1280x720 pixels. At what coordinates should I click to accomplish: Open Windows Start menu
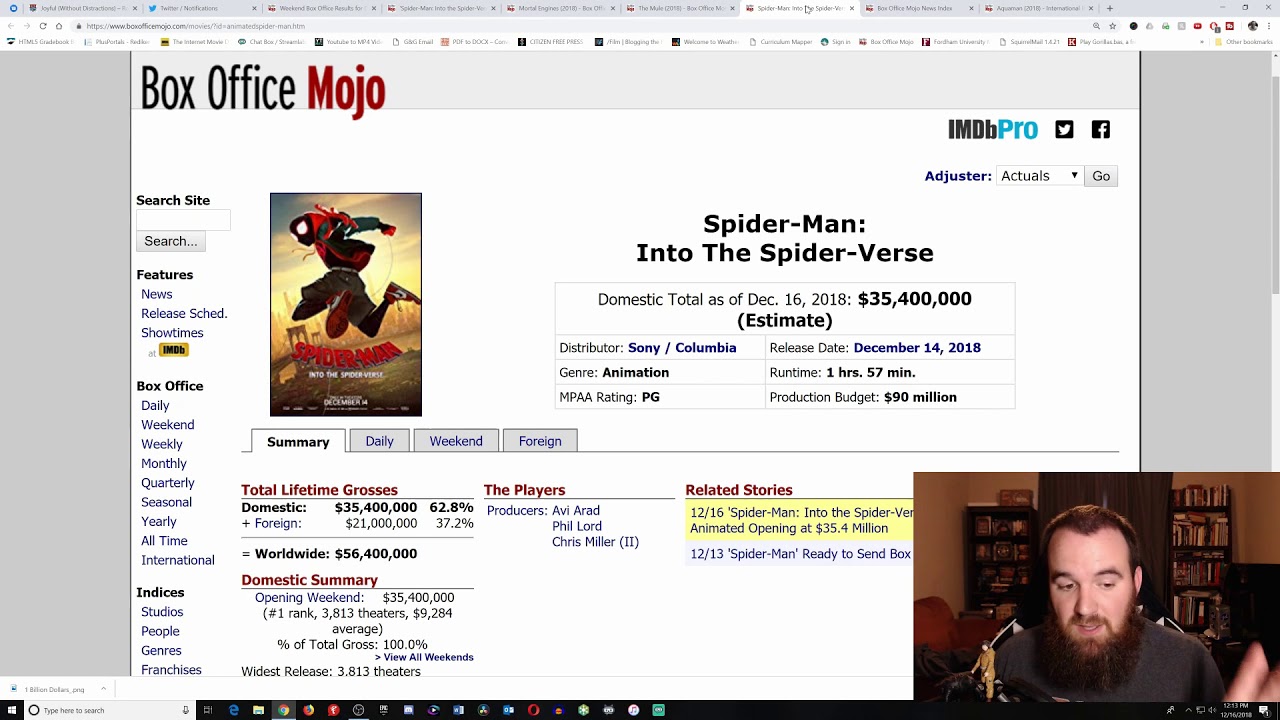[x=11, y=710]
